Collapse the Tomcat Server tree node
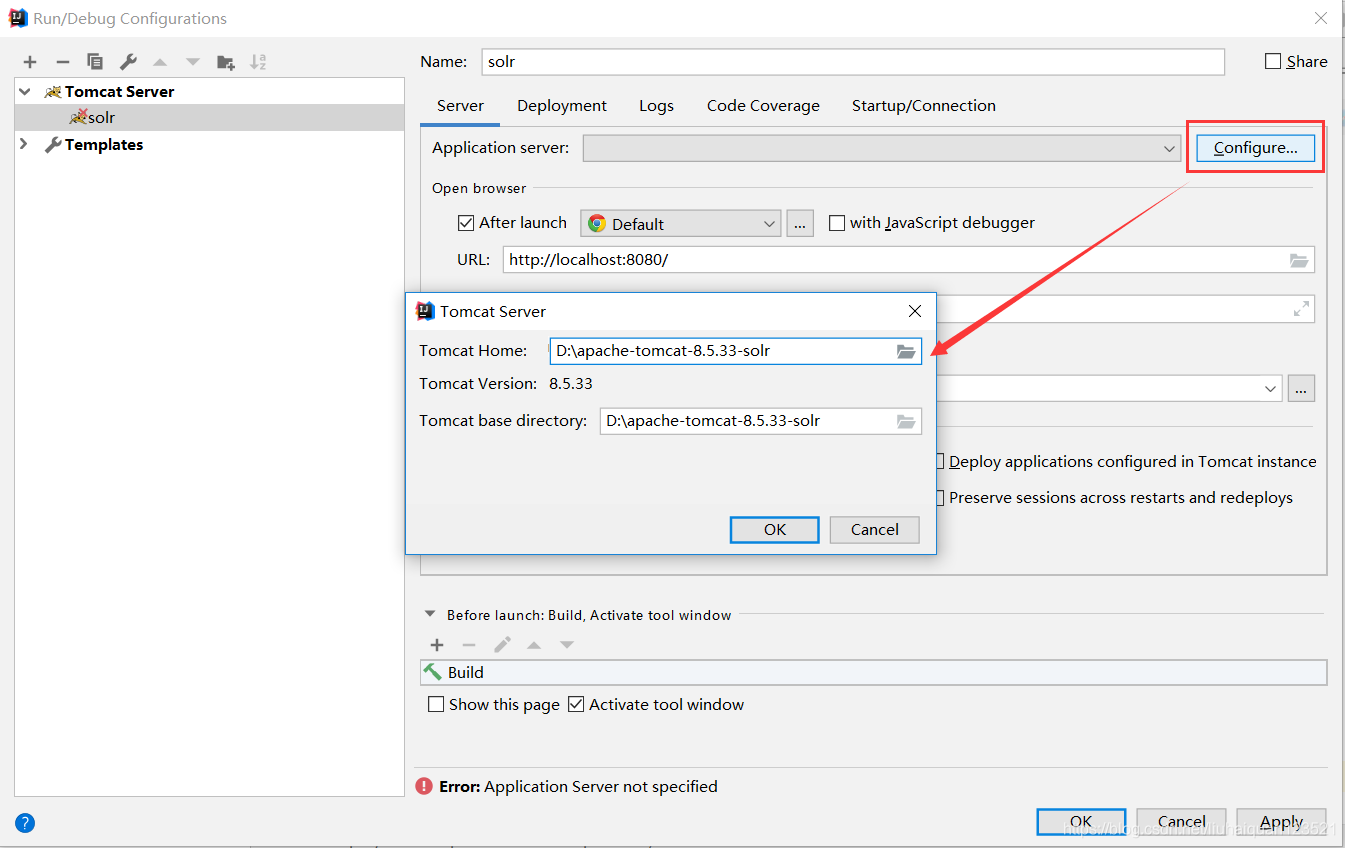 (25, 91)
